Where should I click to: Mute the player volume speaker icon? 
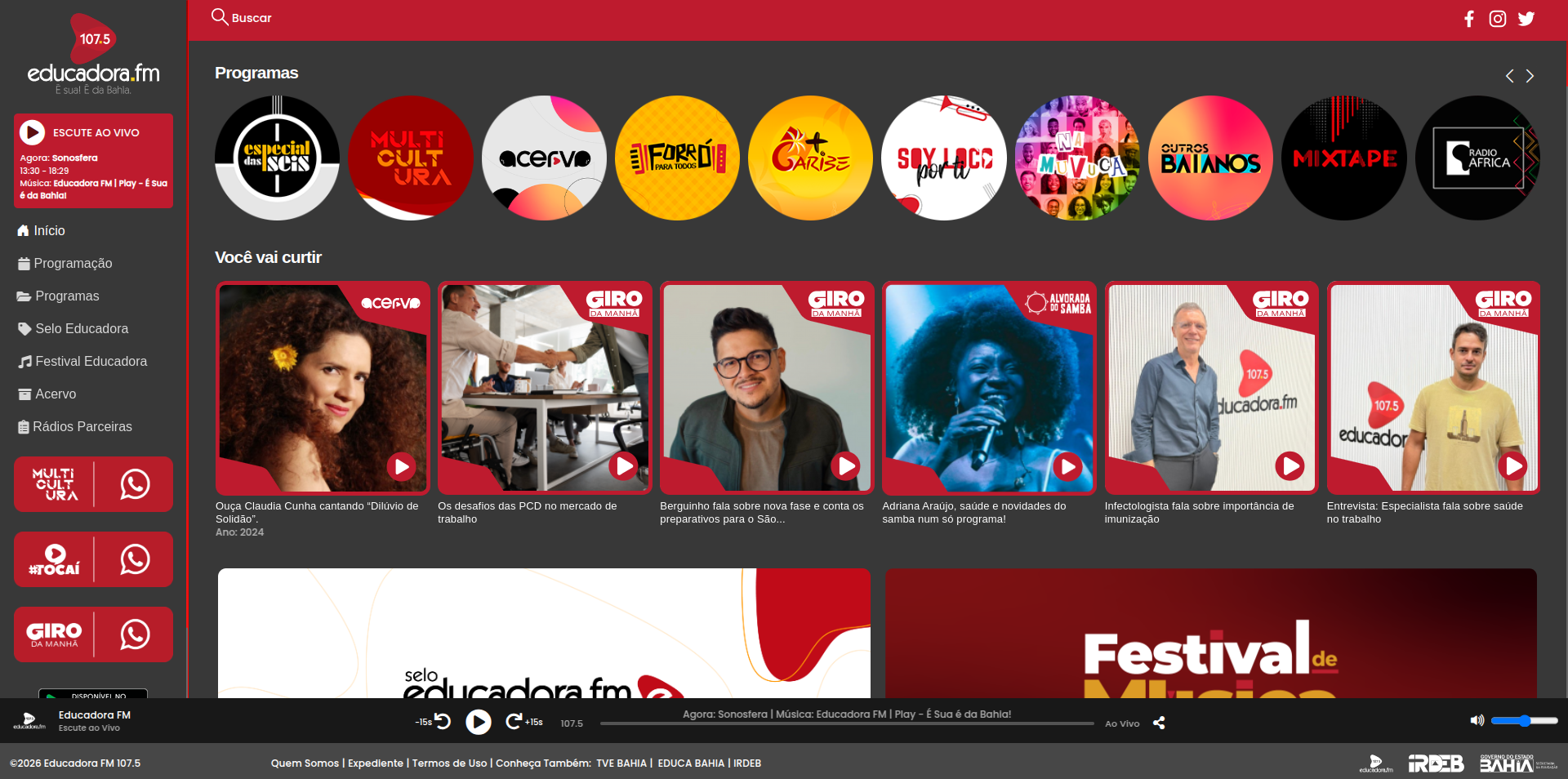click(1477, 720)
